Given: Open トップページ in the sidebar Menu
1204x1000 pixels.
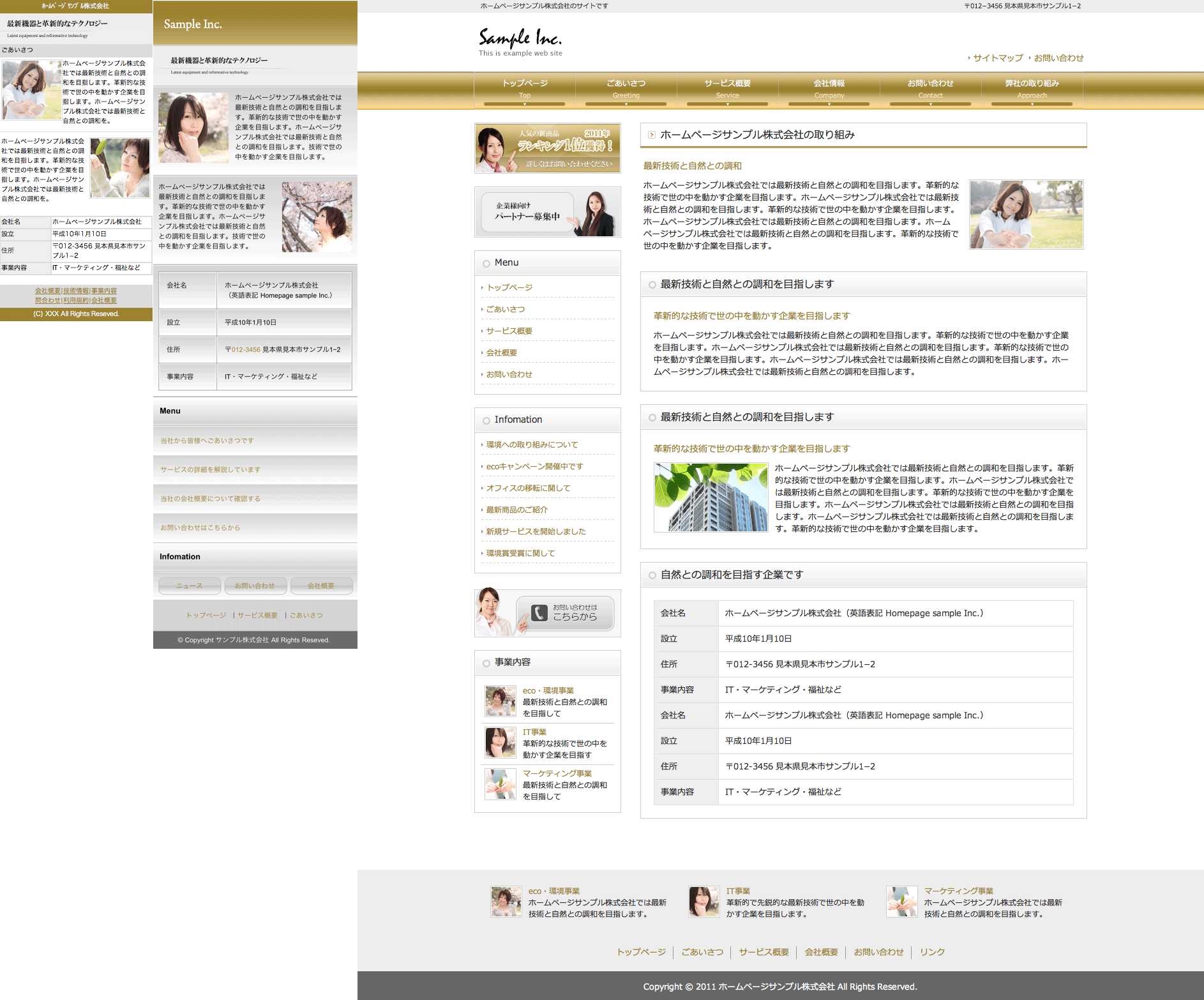Looking at the screenshot, I should pyautogui.click(x=509, y=287).
